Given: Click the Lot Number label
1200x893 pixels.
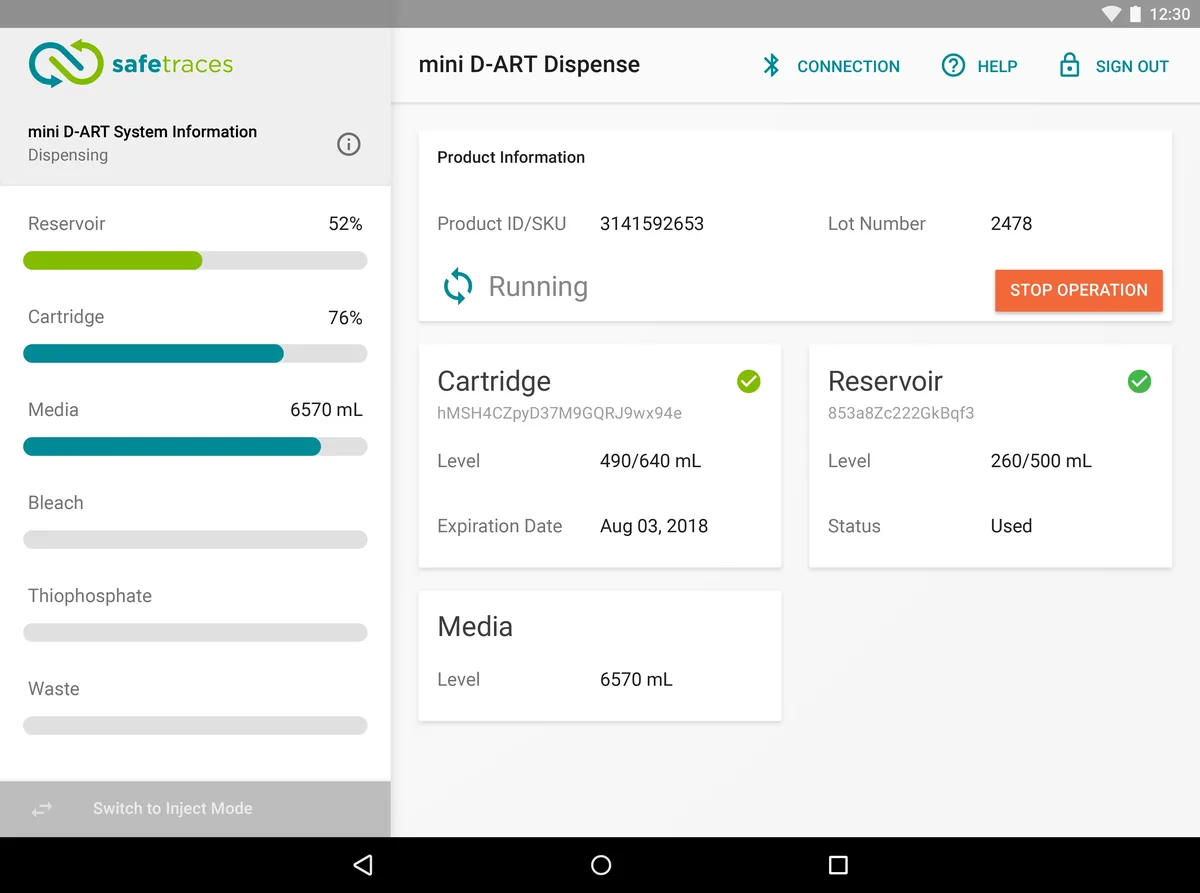Looking at the screenshot, I should (x=877, y=224).
